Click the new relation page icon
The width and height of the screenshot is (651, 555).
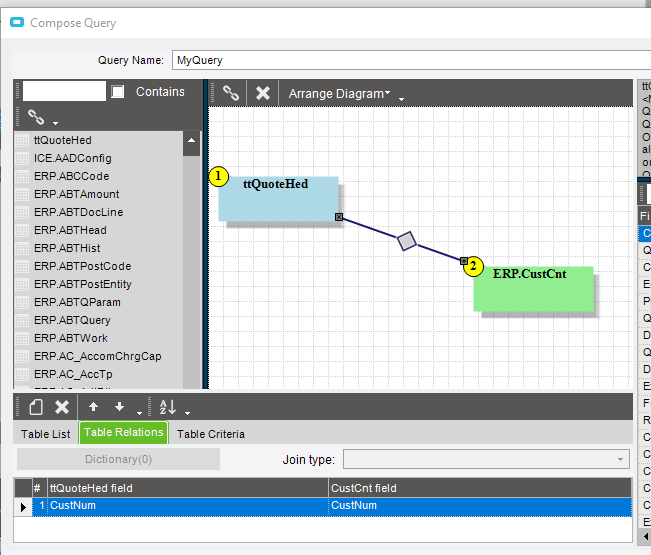pos(36,407)
